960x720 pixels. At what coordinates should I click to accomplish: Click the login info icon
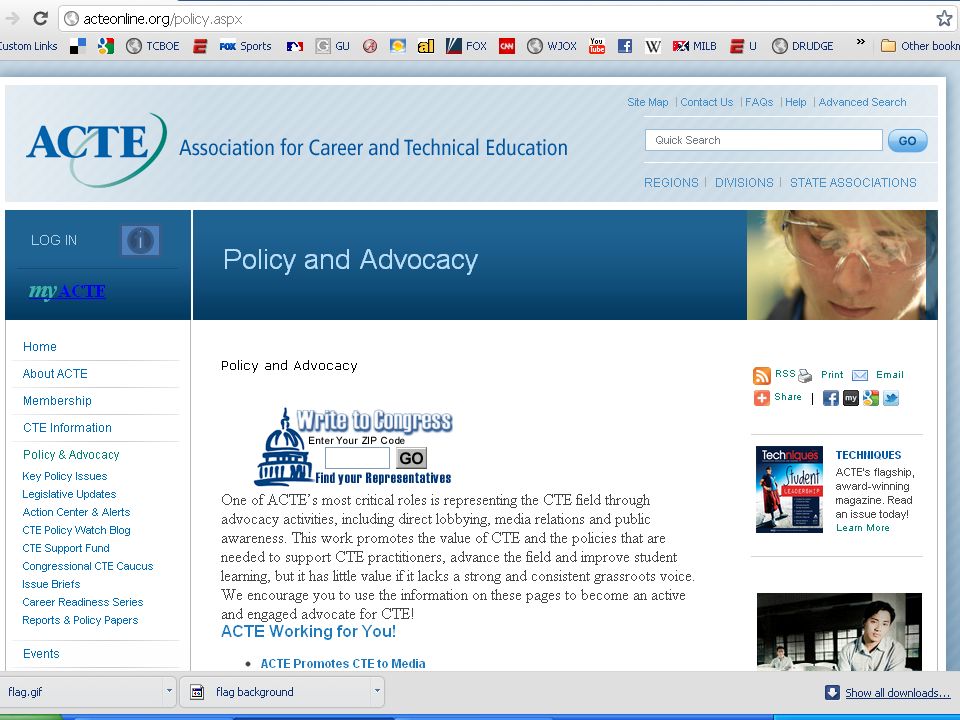tap(140, 240)
